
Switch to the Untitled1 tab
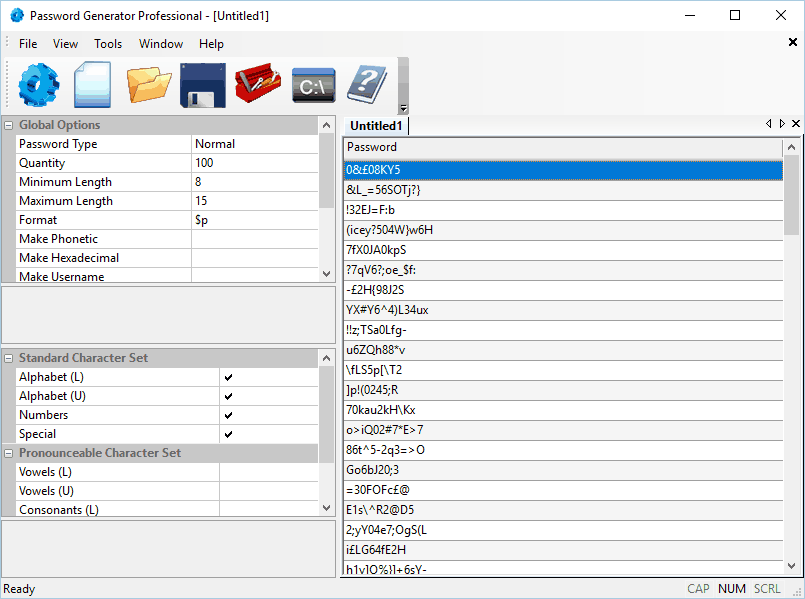point(376,126)
